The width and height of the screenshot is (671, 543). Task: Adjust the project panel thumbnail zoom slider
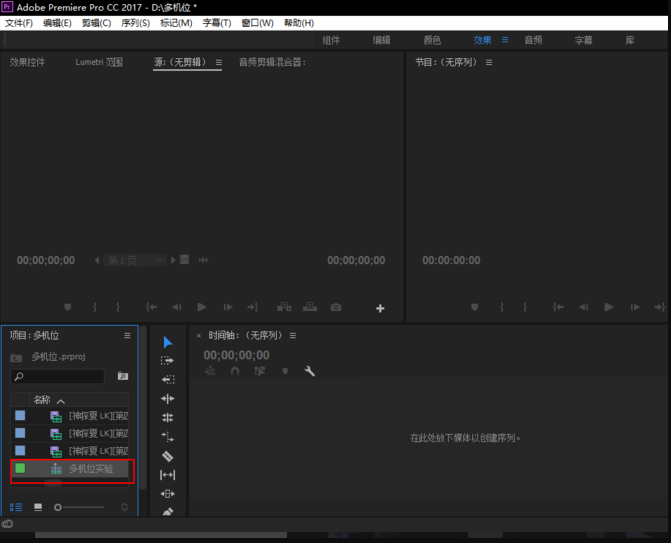(x=59, y=508)
